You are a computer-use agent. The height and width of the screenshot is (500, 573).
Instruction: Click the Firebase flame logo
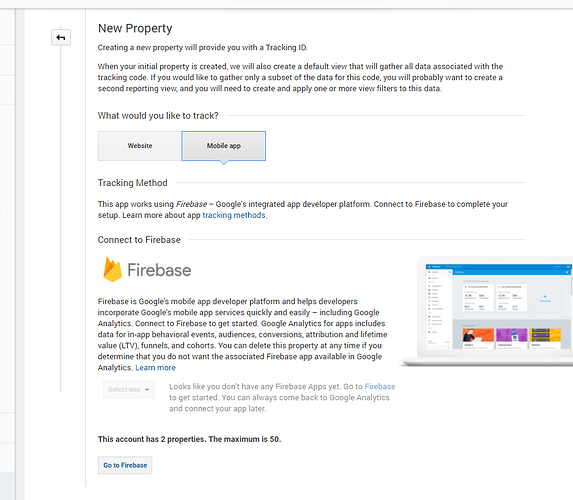tap(112, 269)
